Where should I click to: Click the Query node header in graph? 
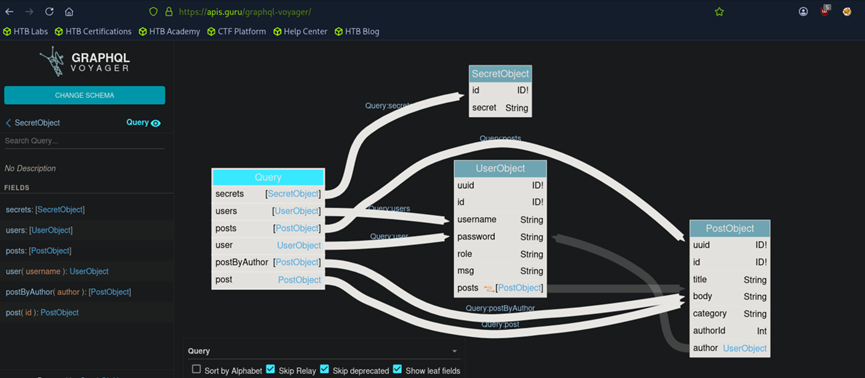pos(268,177)
